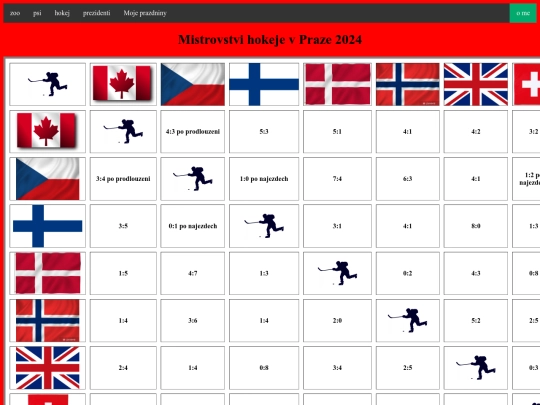The image size is (540, 405).
Task: Click the 4:7 score in Denmark row
Action: [193, 273]
